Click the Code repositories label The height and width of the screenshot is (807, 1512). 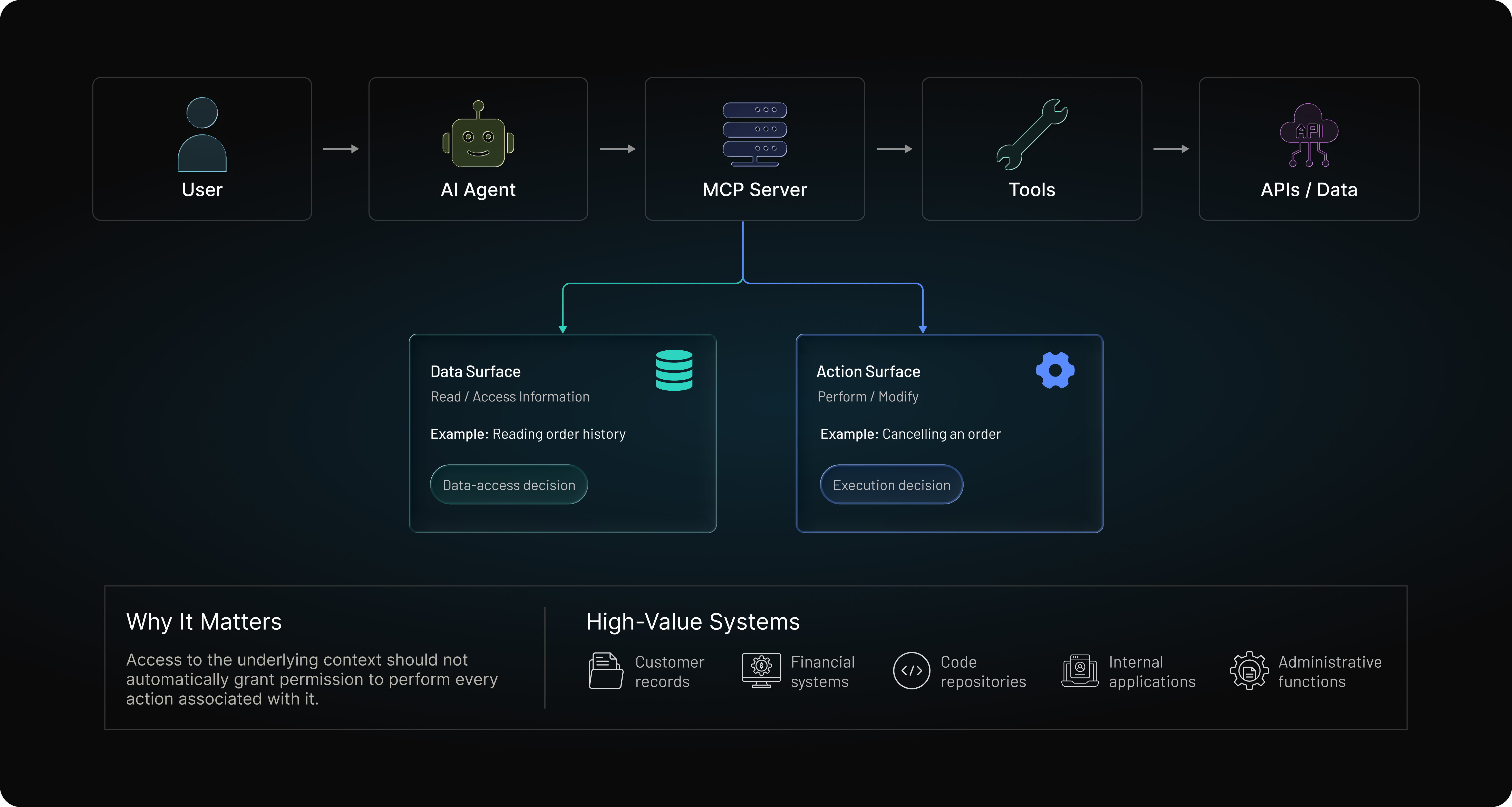983,671
